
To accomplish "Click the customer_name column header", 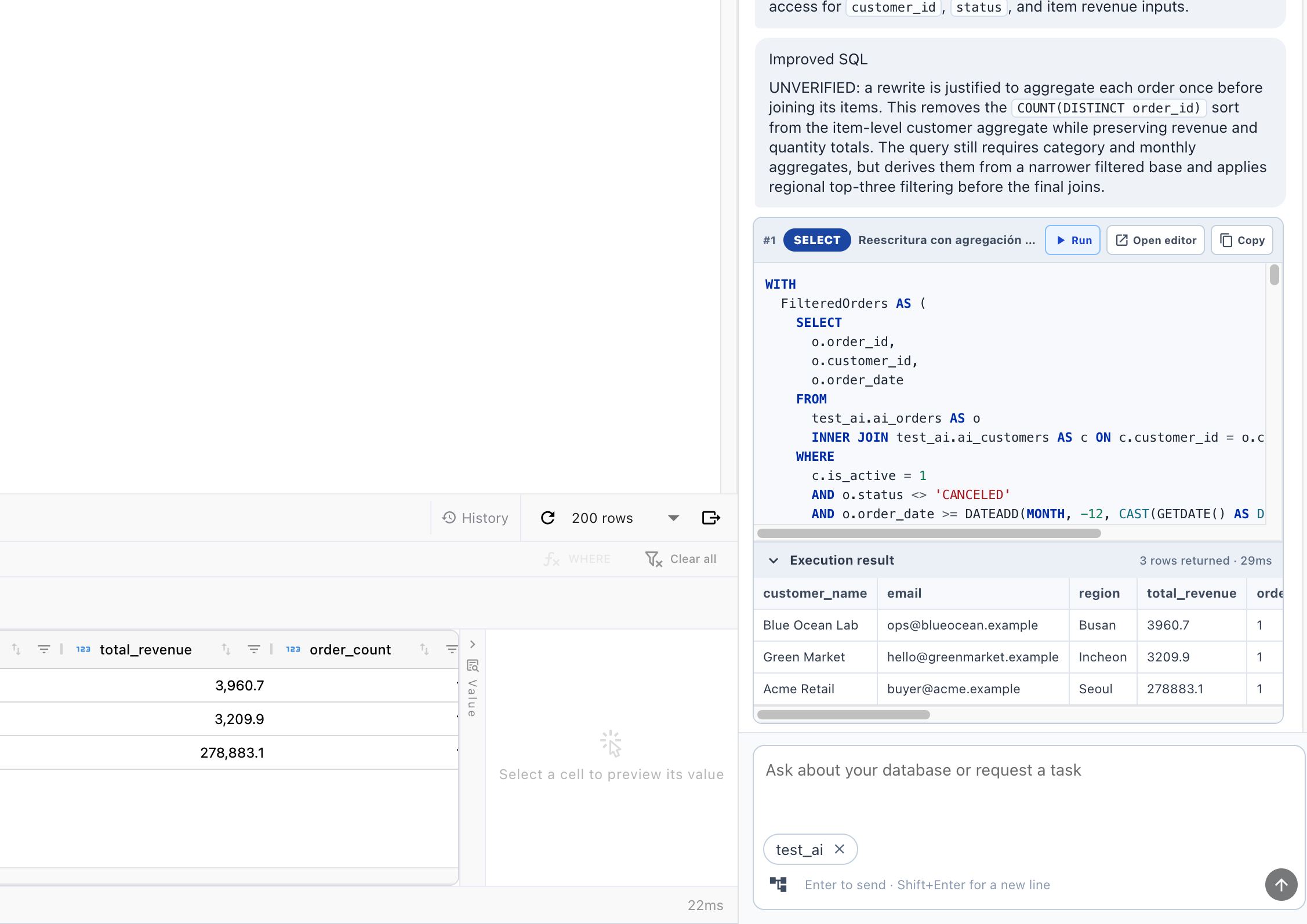I will click(x=815, y=593).
